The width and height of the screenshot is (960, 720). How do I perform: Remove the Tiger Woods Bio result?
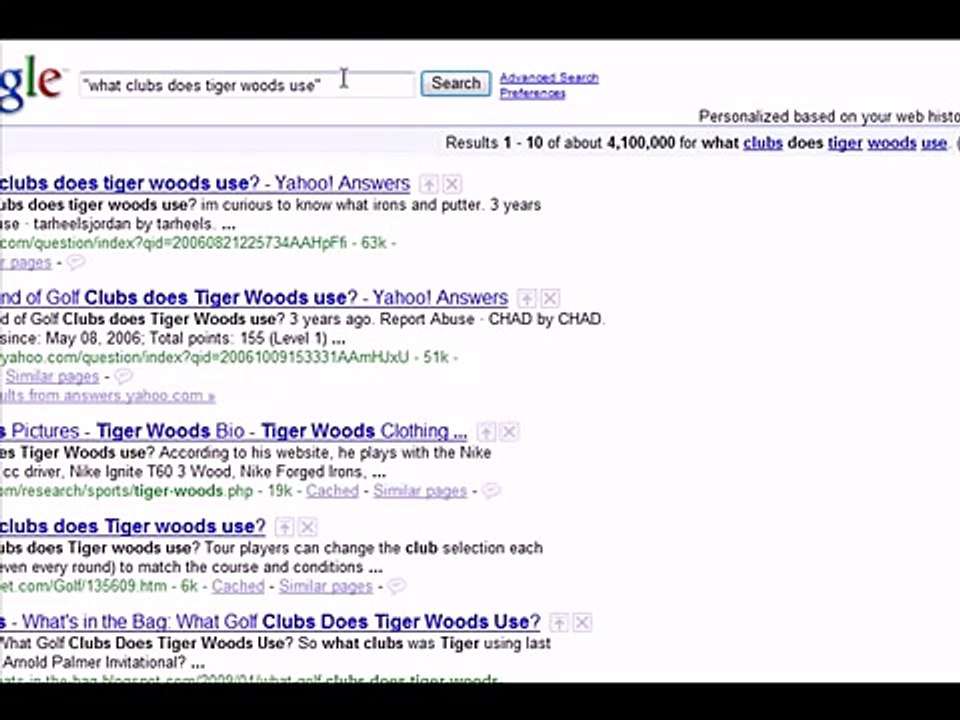(x=509, y=432)
